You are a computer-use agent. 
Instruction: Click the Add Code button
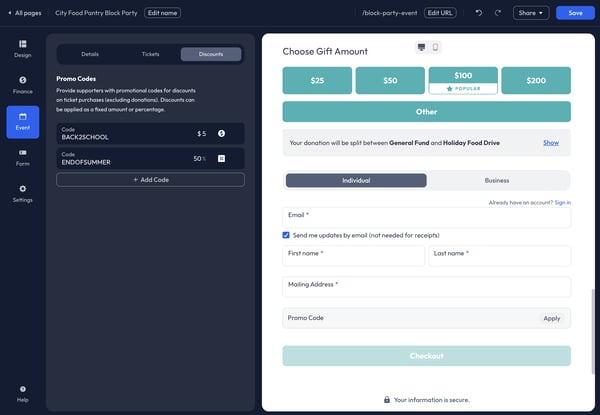click(150, 180)
